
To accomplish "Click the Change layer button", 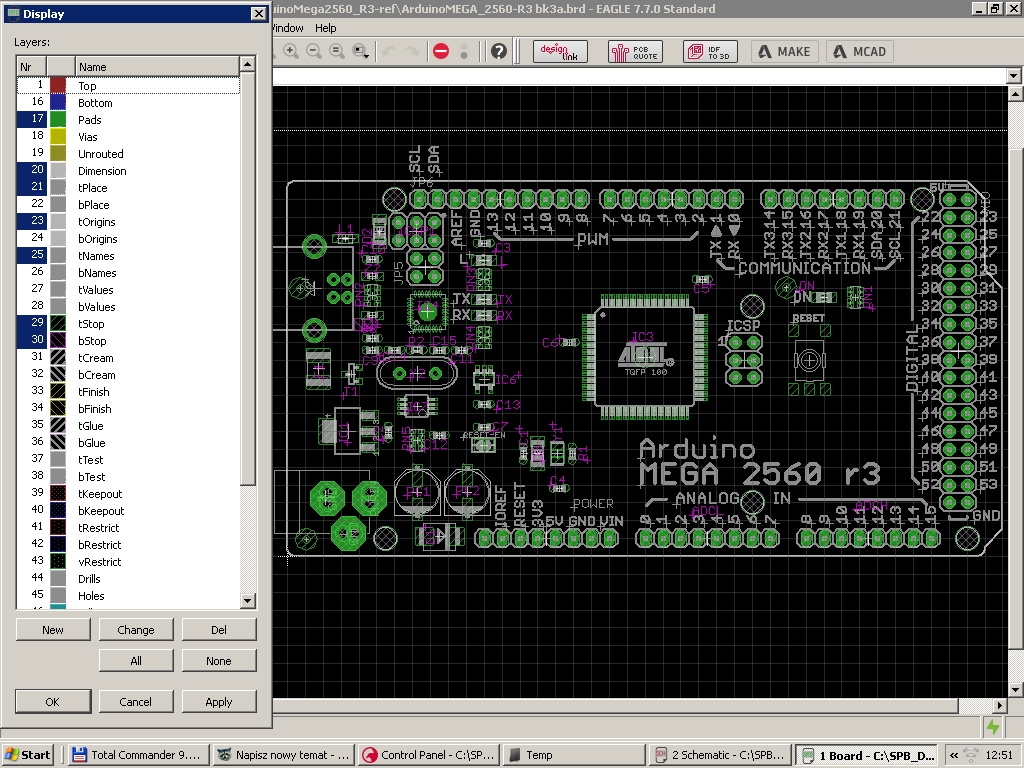I will click(136, 630).
